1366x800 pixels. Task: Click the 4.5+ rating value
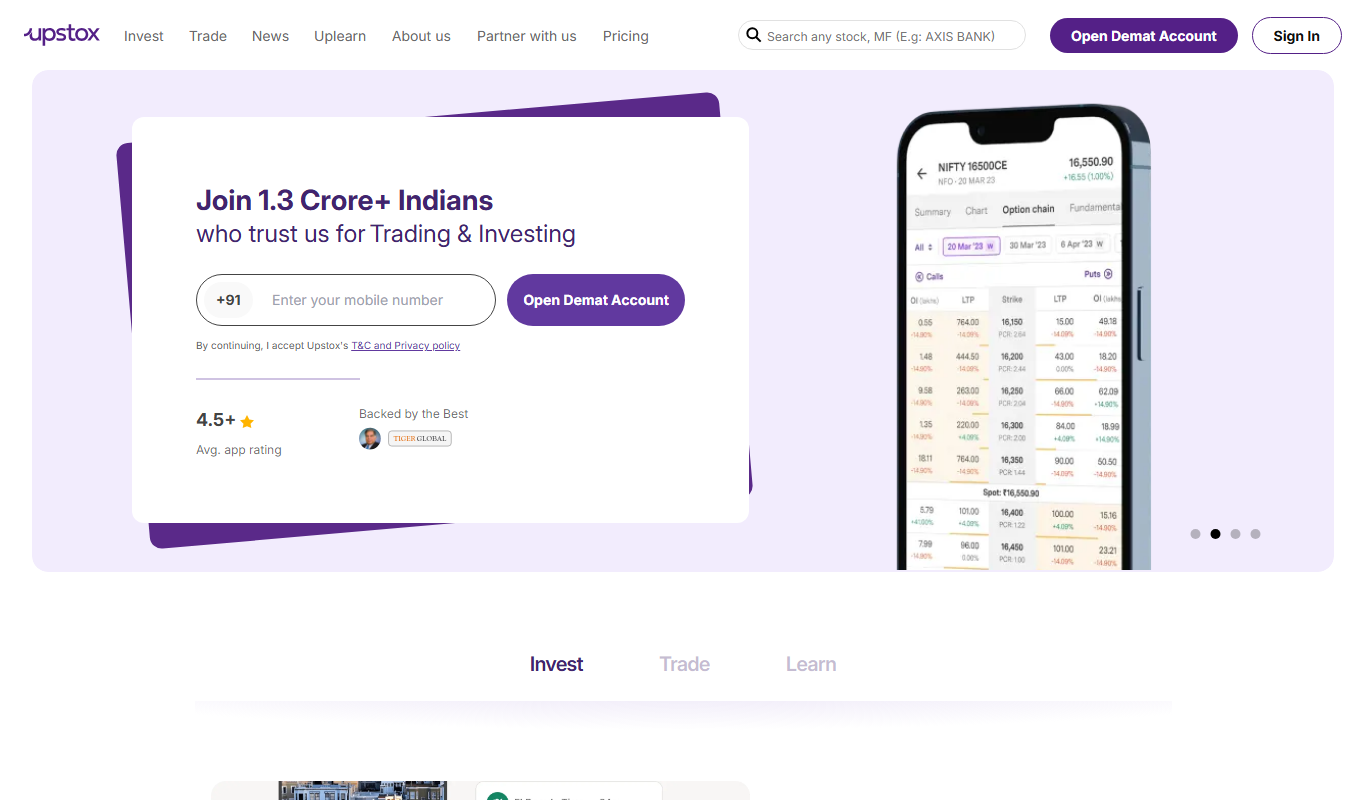point(216,420)
